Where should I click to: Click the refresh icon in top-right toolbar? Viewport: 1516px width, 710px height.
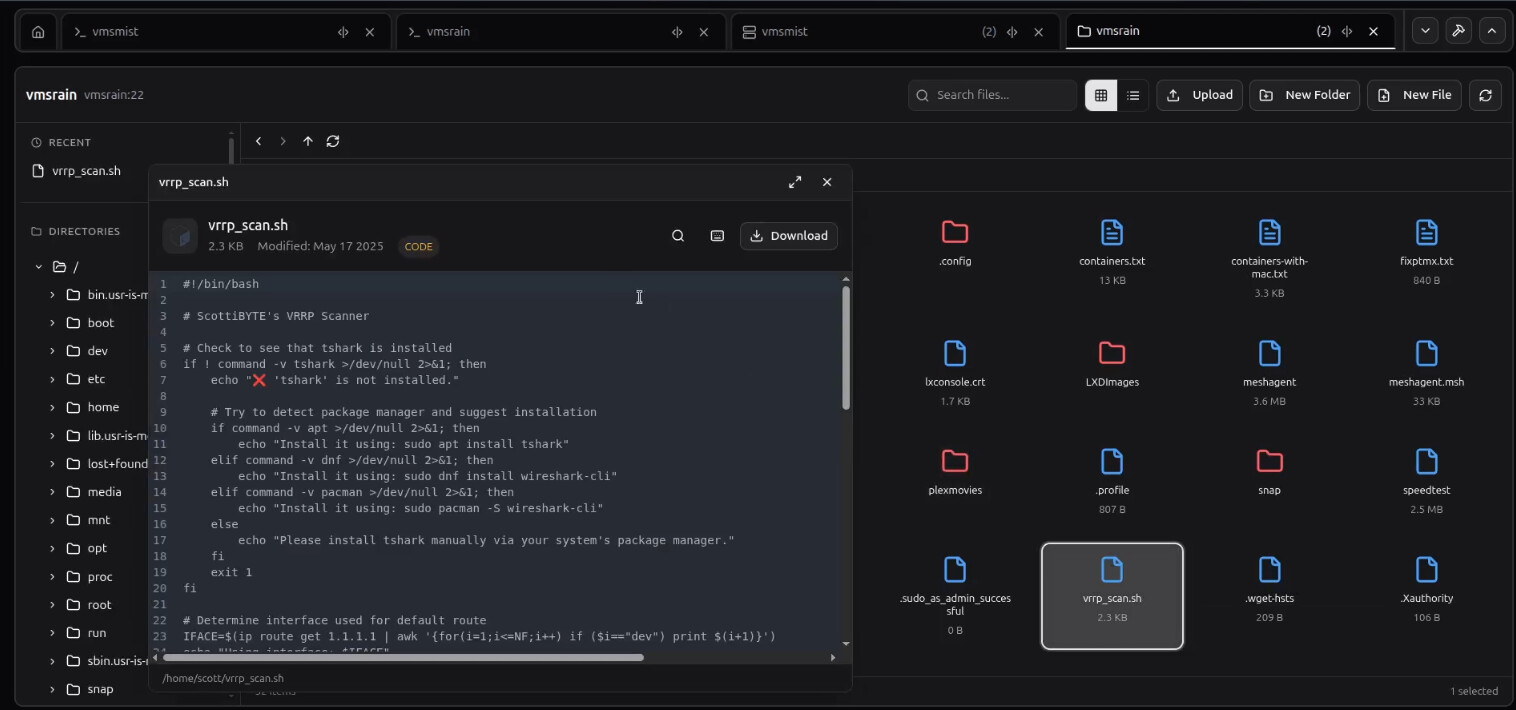(1485, 95)
